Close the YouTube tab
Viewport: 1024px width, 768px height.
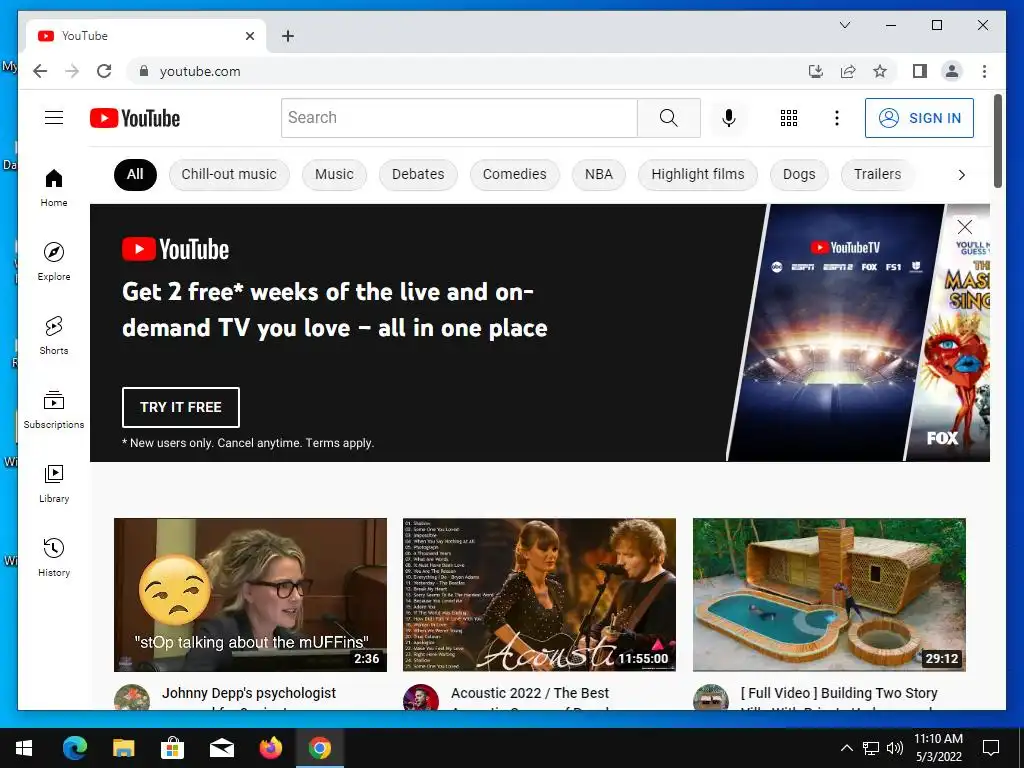[249, 36]
